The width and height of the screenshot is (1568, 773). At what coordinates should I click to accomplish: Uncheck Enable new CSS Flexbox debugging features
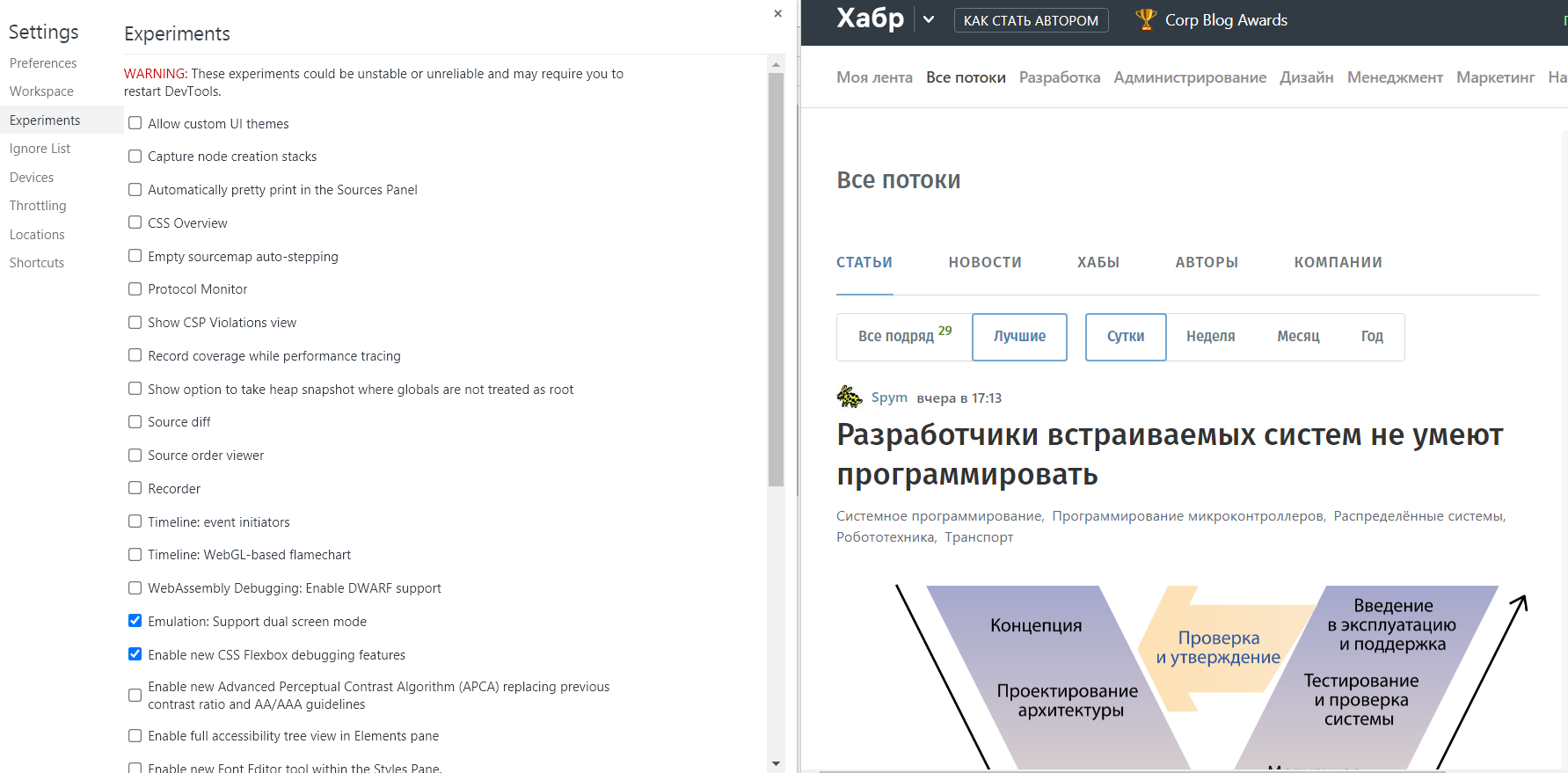tap(135, 654)
